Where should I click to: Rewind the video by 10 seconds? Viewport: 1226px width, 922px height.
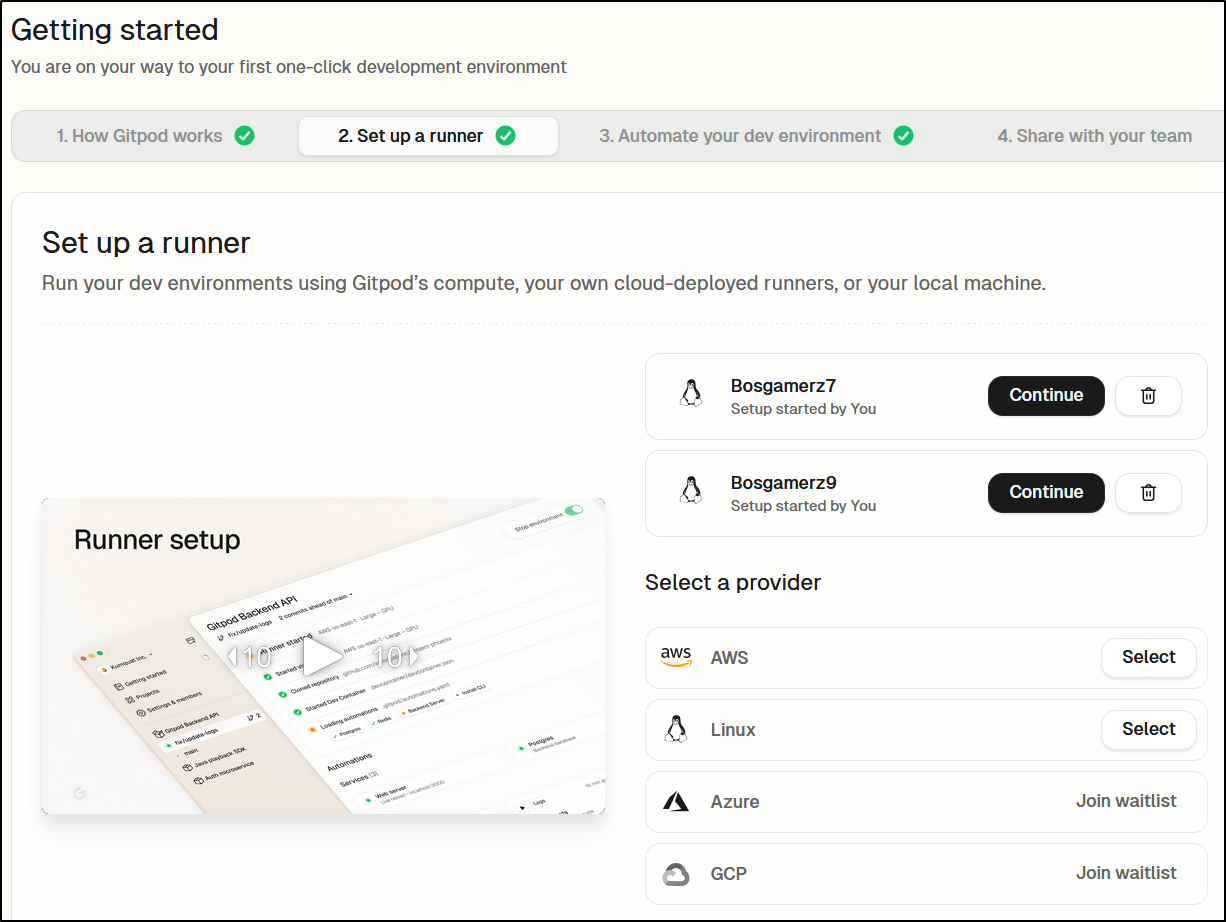click(x=251, y=657)
